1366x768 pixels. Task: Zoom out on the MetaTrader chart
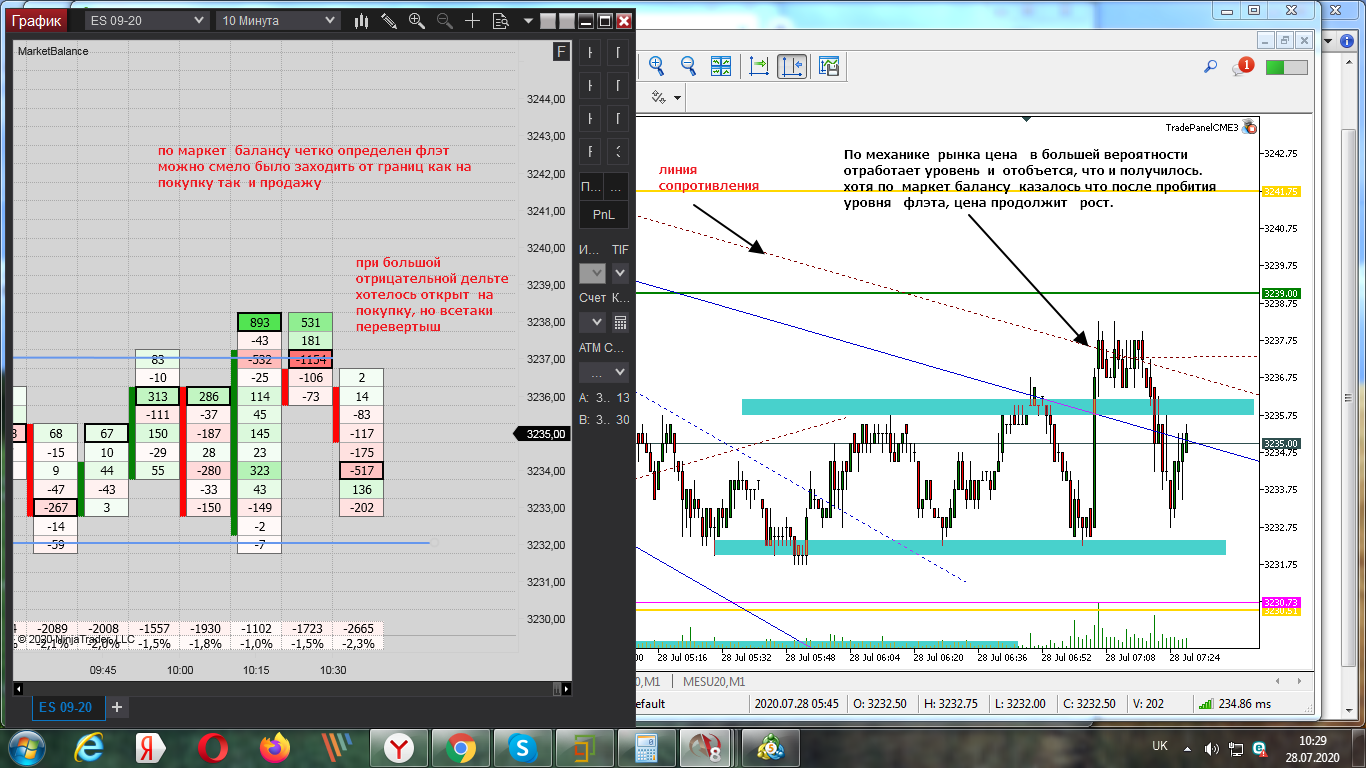point(689,66)
